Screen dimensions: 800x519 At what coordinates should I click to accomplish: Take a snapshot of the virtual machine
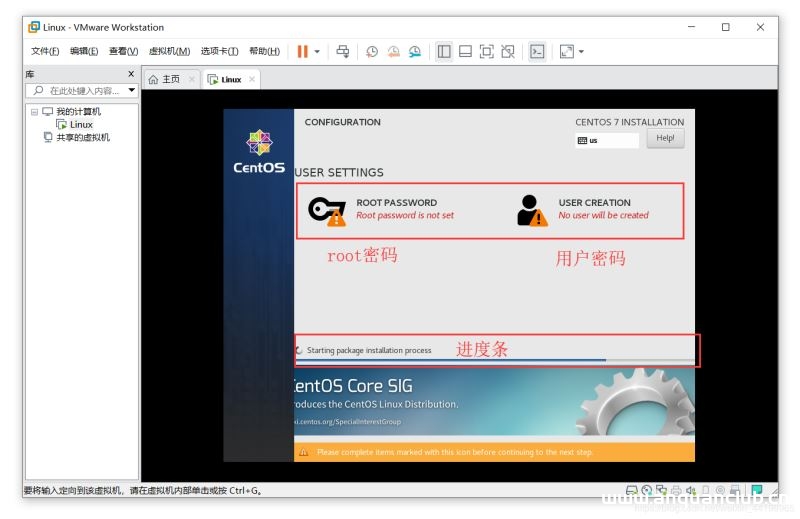(372, 51)
